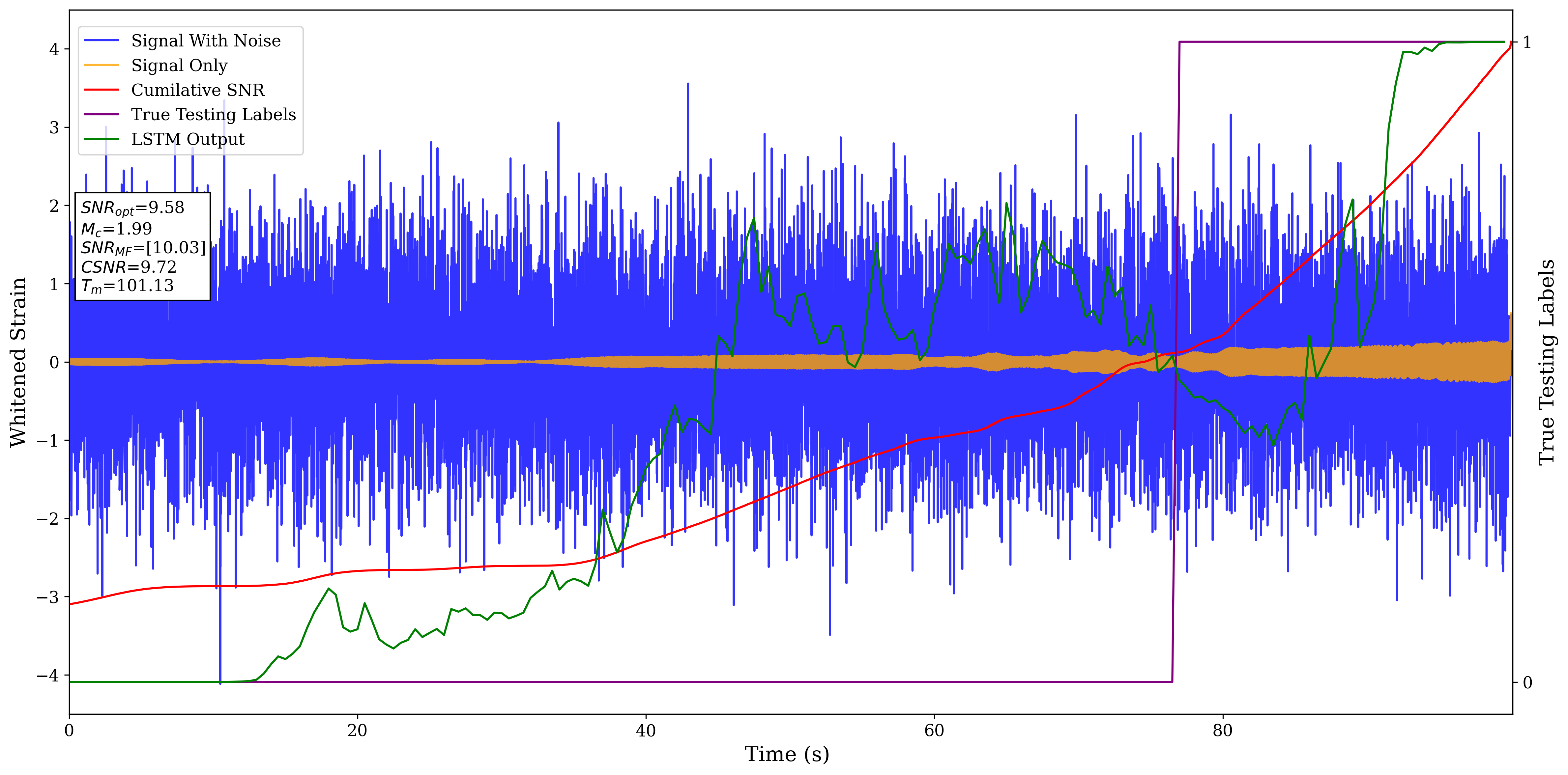Click the x-axis tick label 40

tap(646, 731)
